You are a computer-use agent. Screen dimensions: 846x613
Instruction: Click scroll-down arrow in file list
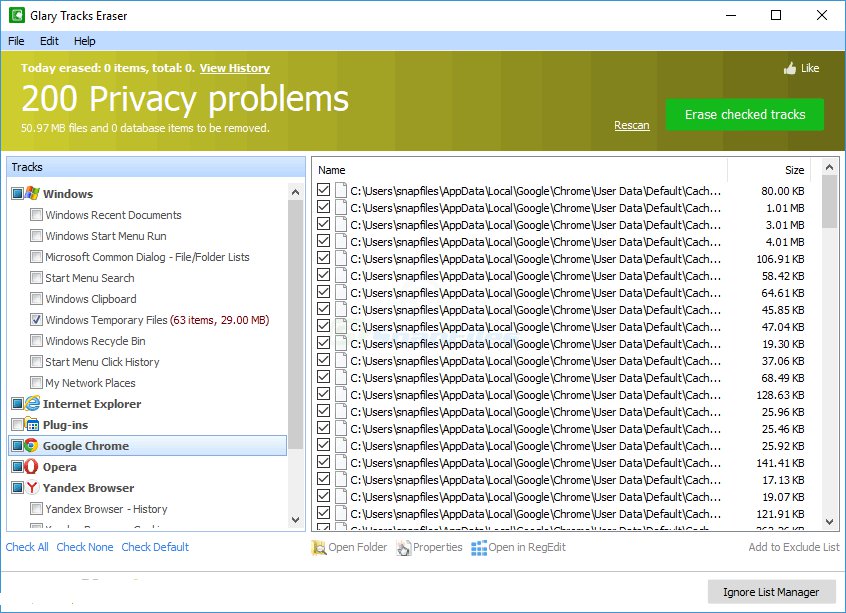click(x=830, y=522)
